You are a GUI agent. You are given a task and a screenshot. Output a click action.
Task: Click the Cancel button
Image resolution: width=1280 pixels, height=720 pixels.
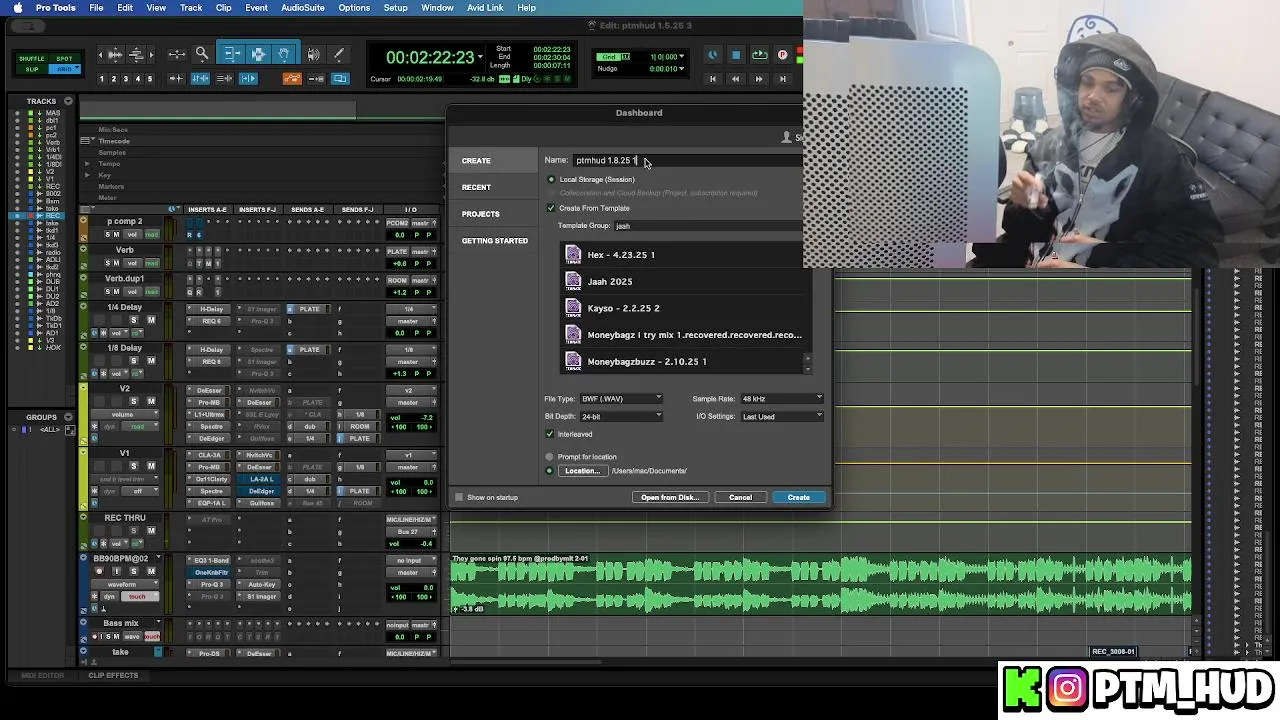(x=740, y=497)
